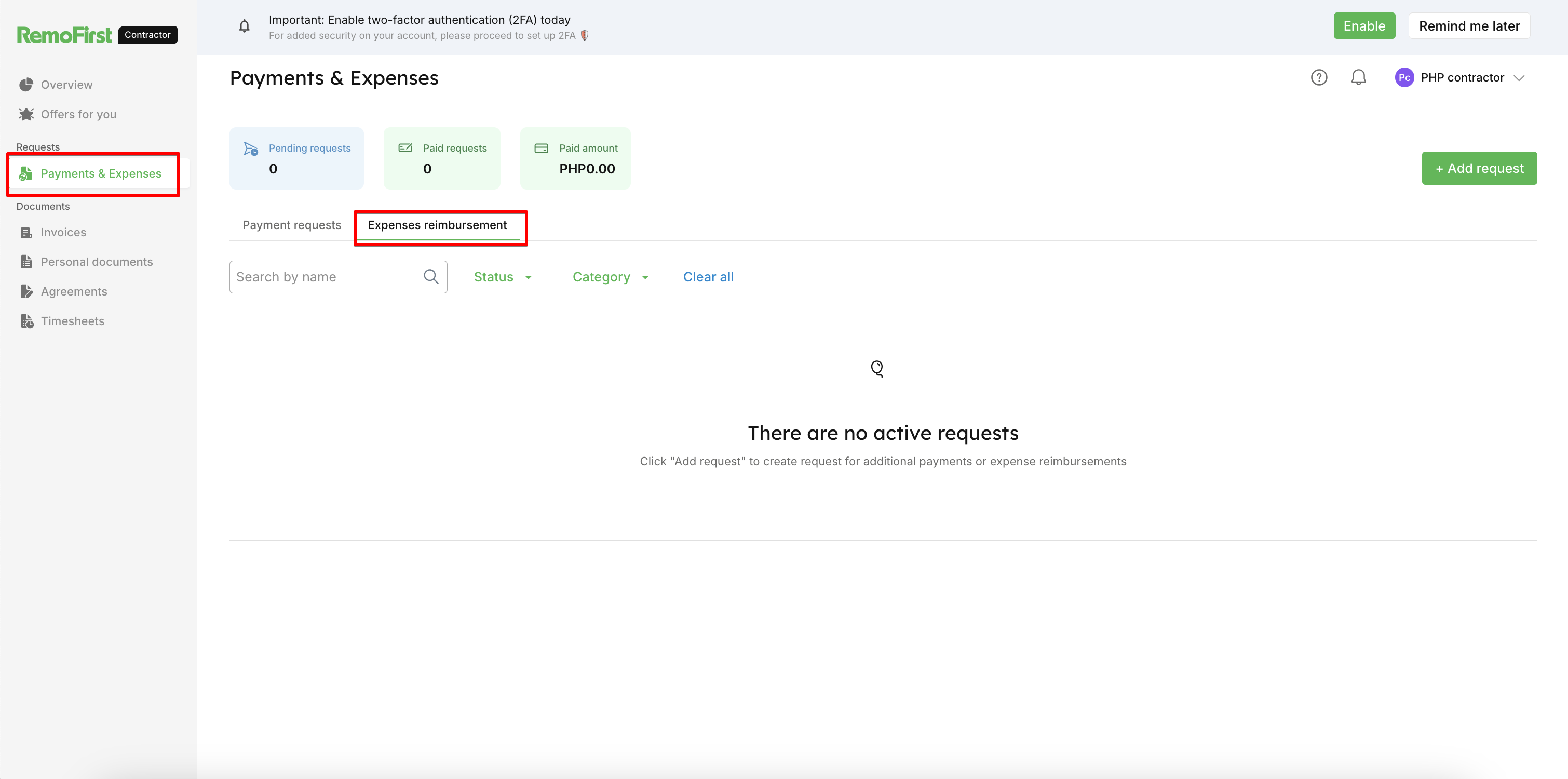1568x779 pixels.
Task: Open notifications bell in the page header
Action: tap(1358, 77)
